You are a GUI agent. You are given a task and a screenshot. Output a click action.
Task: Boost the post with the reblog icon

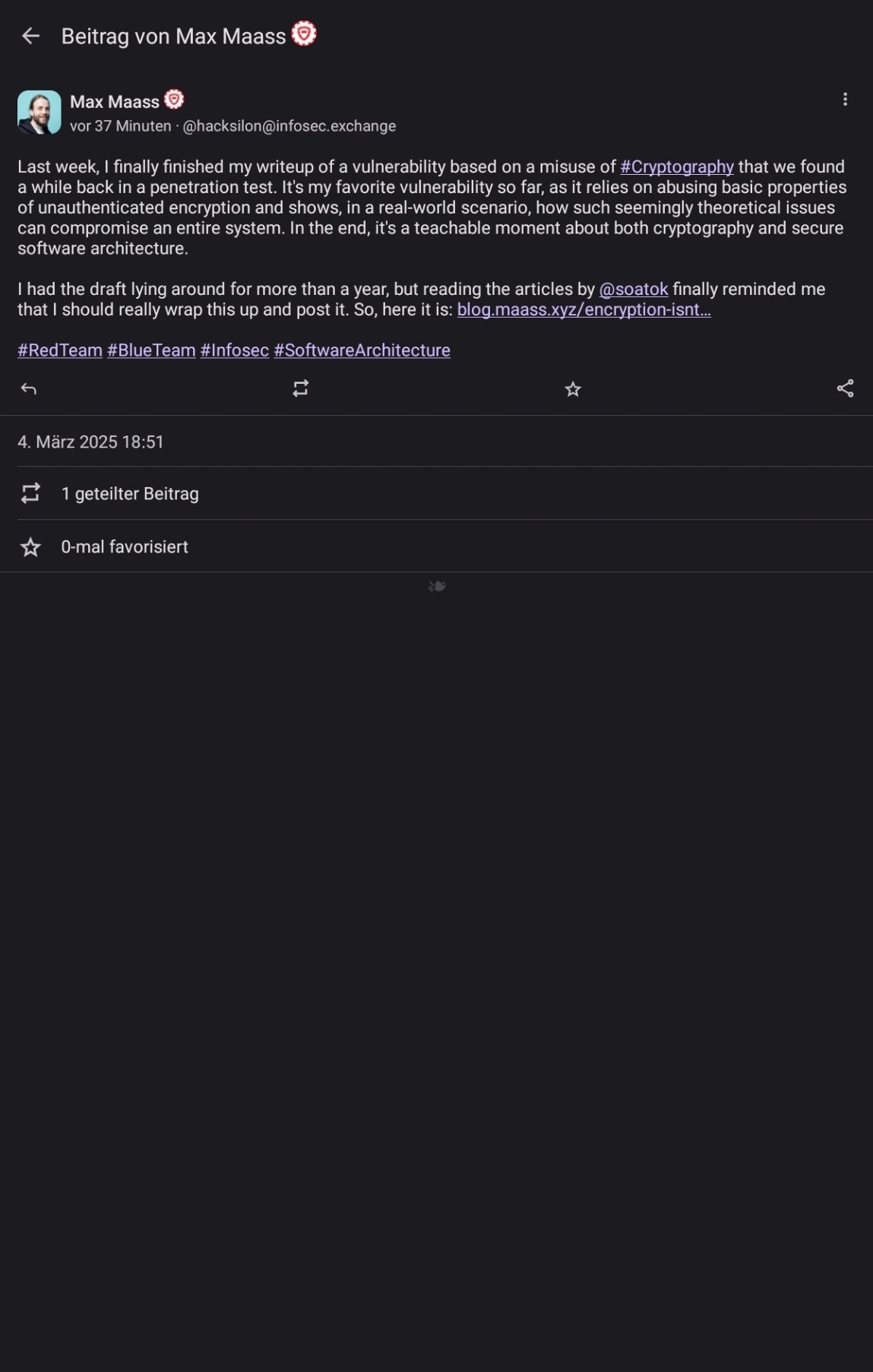(301, 389)
